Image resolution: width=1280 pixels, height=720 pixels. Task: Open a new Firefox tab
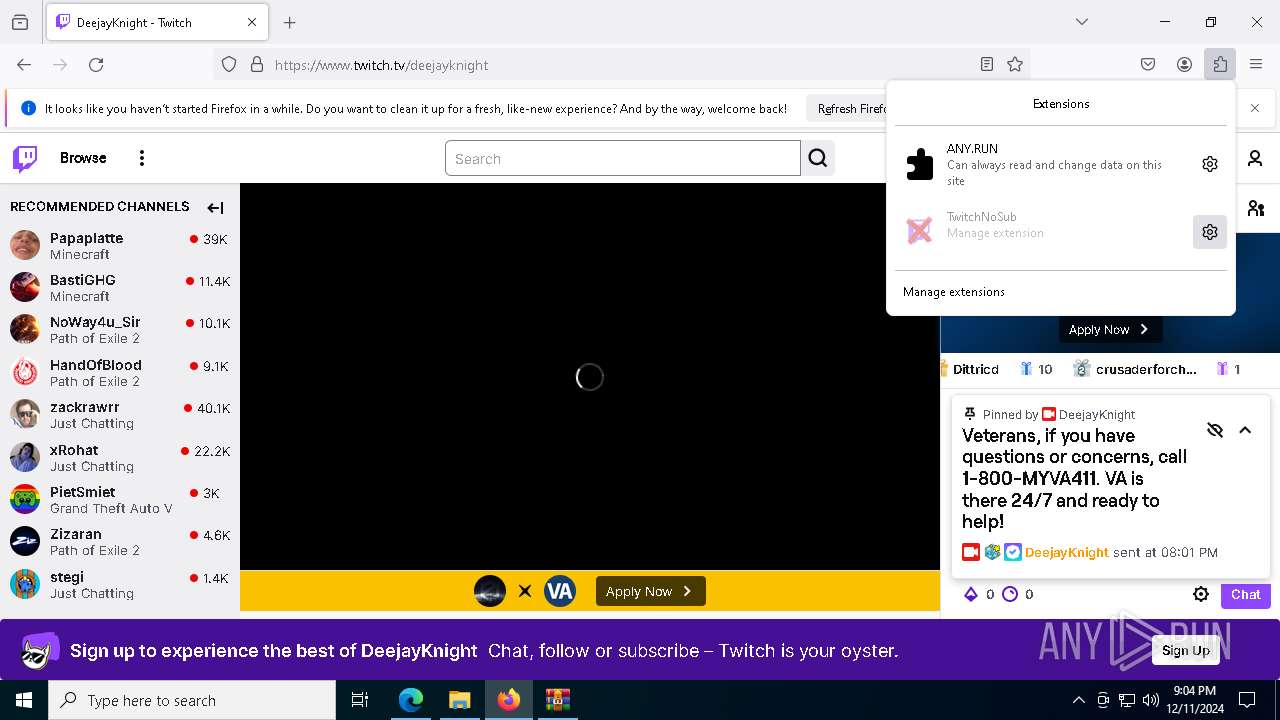(290, 22)
